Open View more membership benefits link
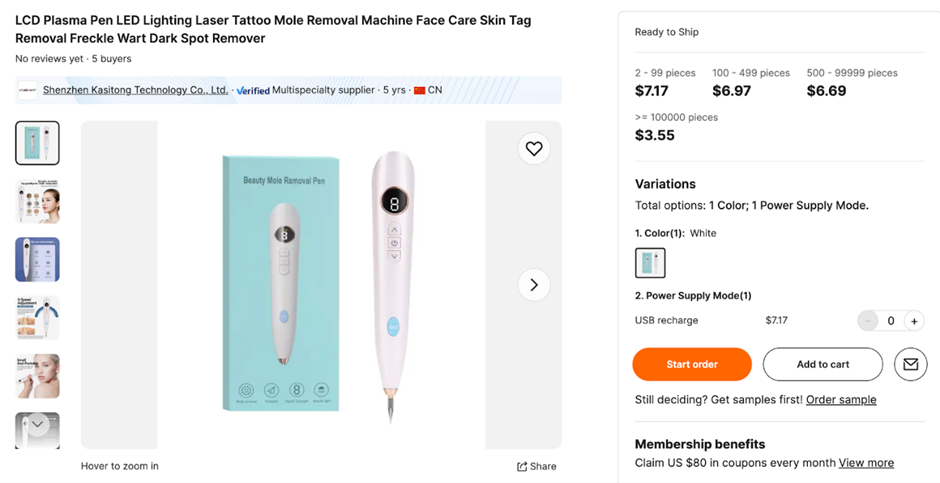 click(x=866, y=463)
